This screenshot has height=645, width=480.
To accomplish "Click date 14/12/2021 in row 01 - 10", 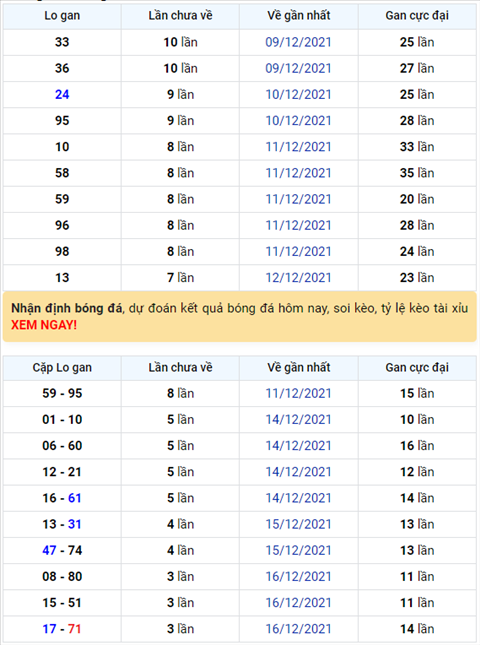I will click(x=298, y=420).
